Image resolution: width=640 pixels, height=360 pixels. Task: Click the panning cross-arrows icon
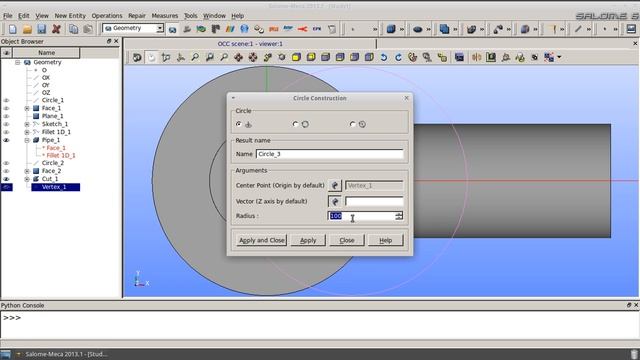click(238, 58)
